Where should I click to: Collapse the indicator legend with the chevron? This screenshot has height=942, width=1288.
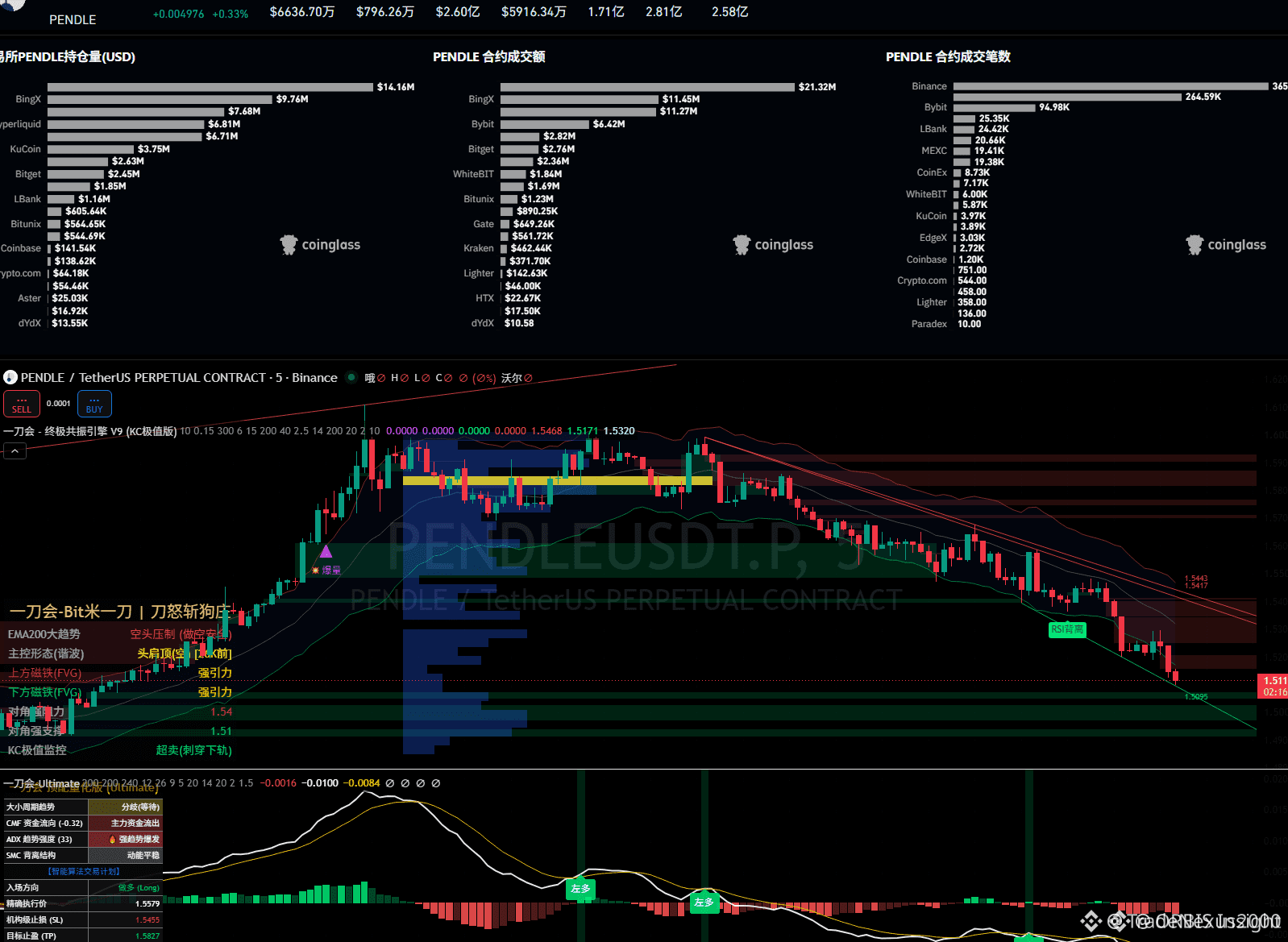coord(15,451)
